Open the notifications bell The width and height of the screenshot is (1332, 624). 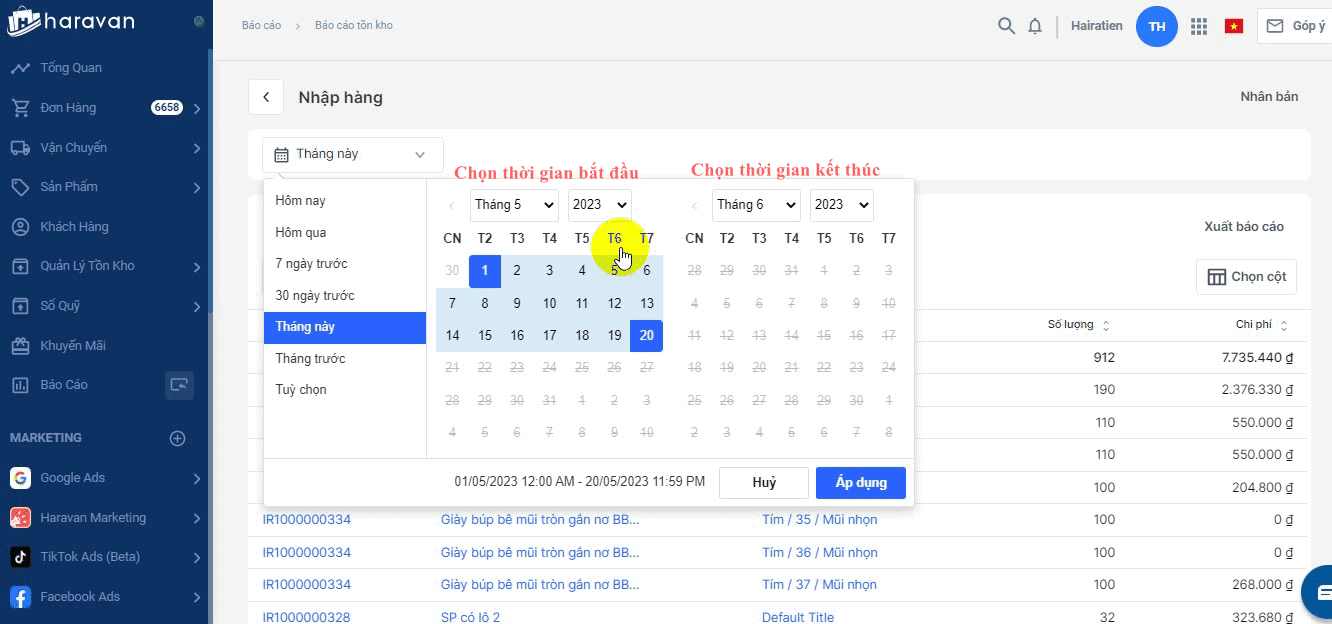pyautogui.click(x=1035, y=26)
